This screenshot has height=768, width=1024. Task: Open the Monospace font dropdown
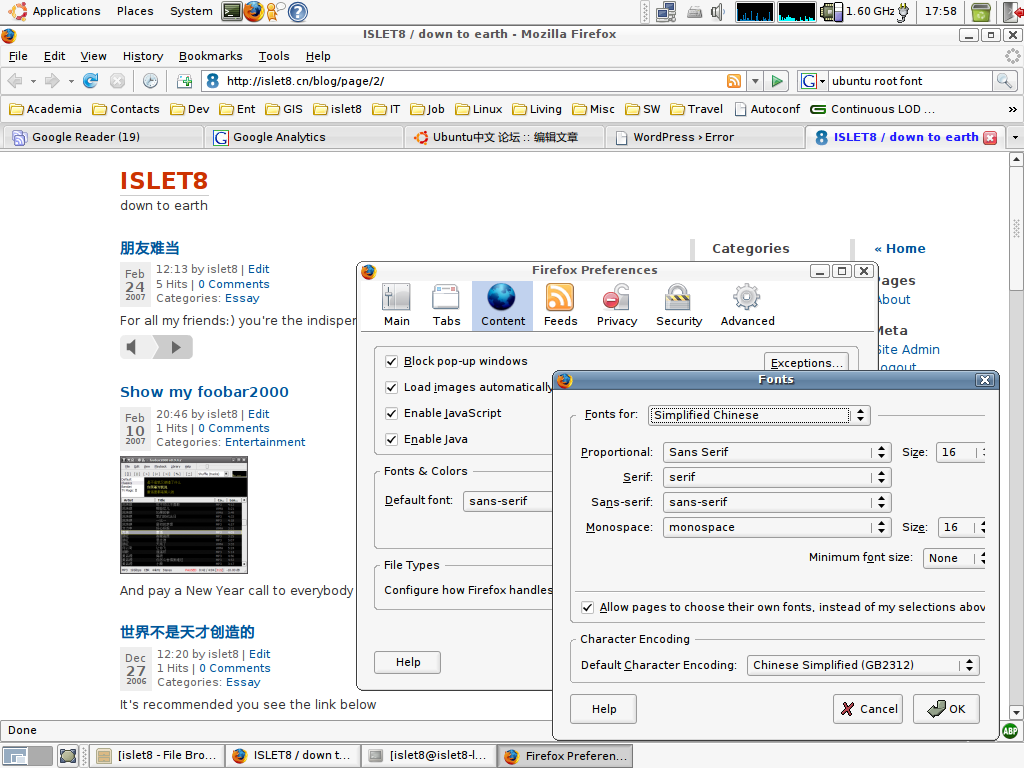pyautogui.click(x=776, y=527)
